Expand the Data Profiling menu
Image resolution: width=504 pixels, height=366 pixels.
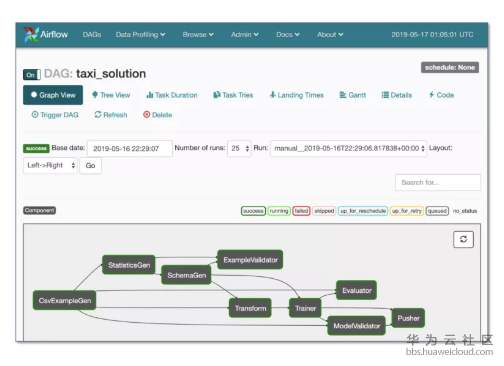[x=140, y=35]
